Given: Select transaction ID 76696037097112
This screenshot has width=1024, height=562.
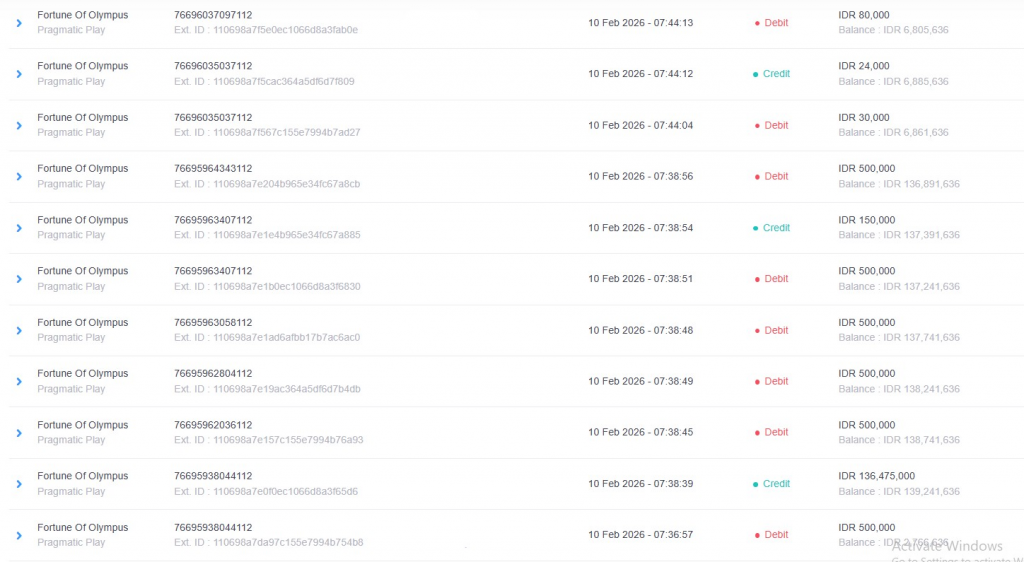Looking at the screenshot, I should [213, 15].
